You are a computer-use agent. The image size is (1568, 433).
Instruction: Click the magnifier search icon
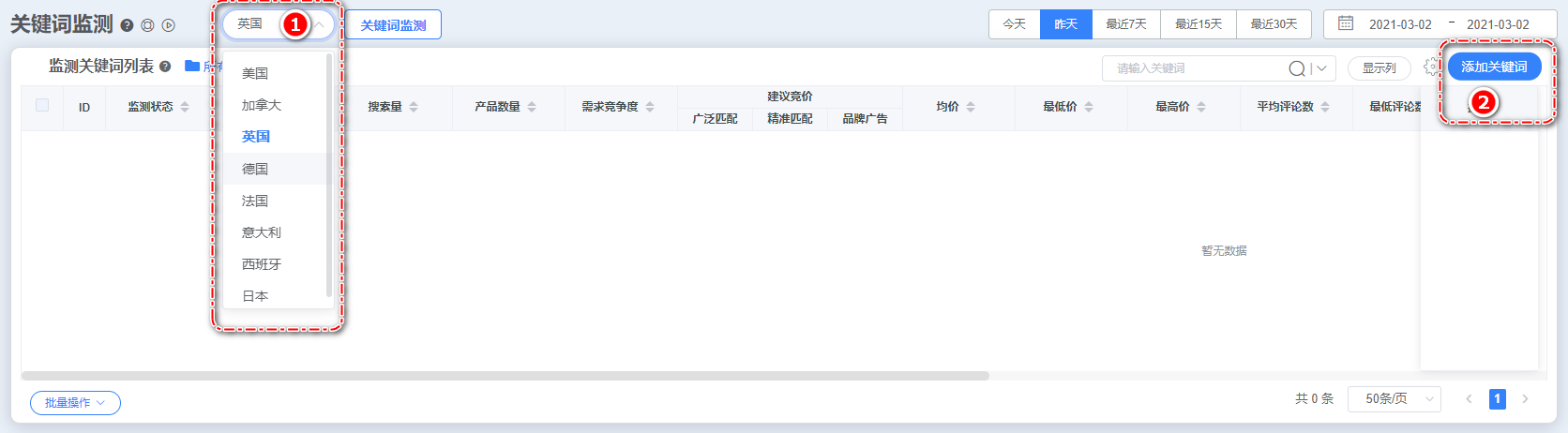[1296, 68]
